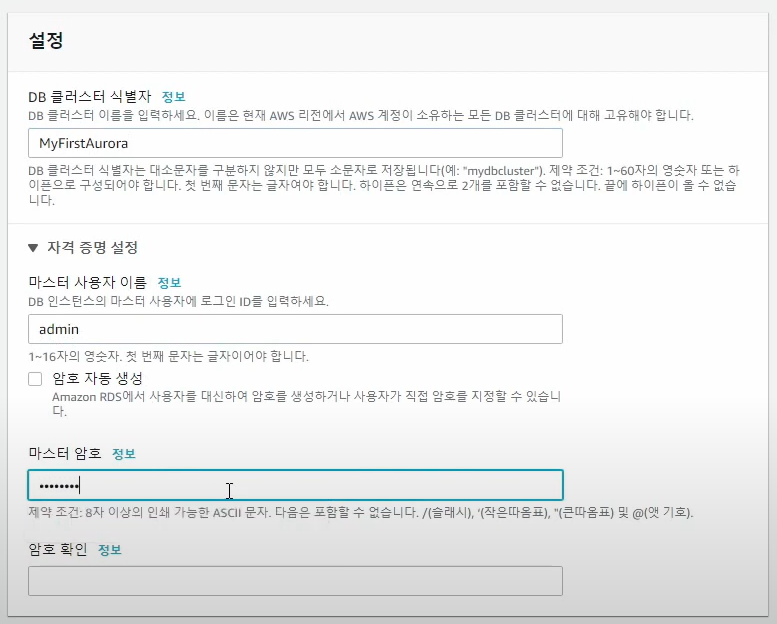This screenshot has width=777, height=624.
Task: Click the description DB 클러스터 이름을 입력하세요
Action: tap(361, 115)
